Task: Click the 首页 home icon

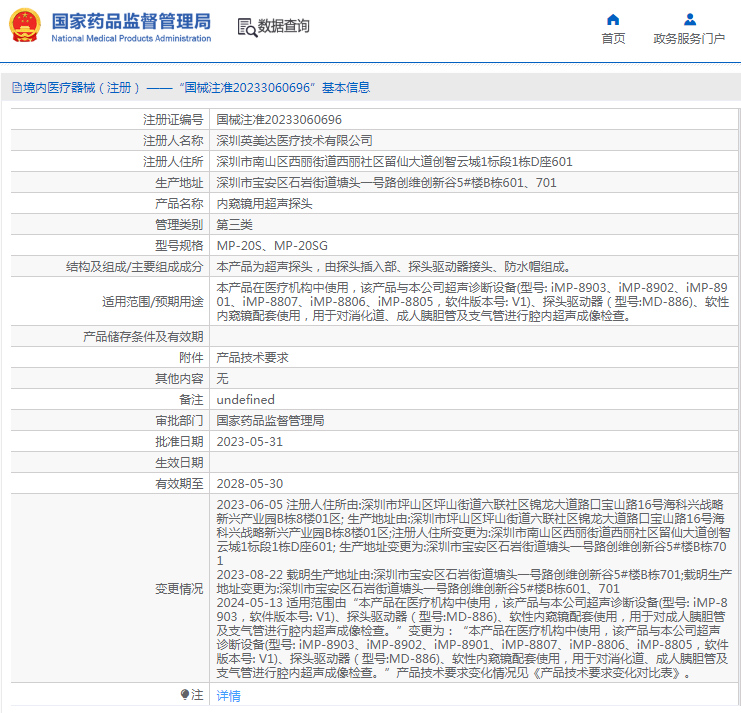Action: point(613,19)
